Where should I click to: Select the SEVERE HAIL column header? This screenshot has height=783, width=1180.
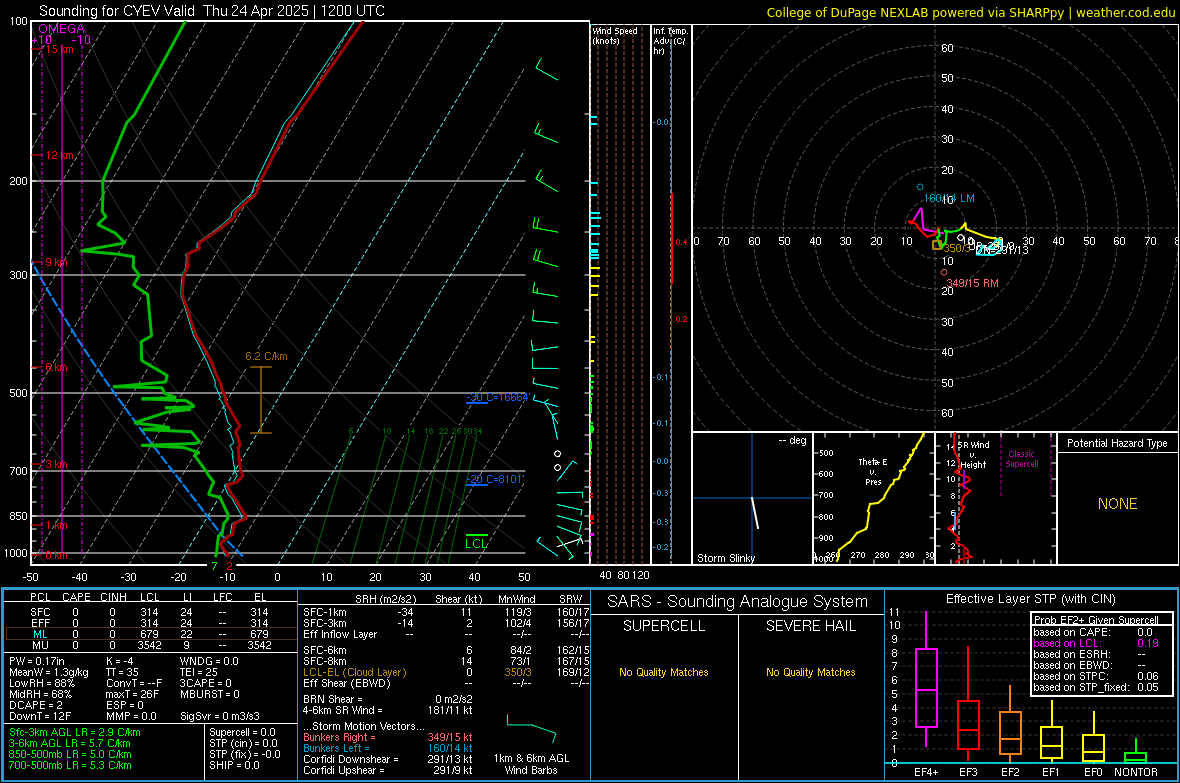pos(810,626)
